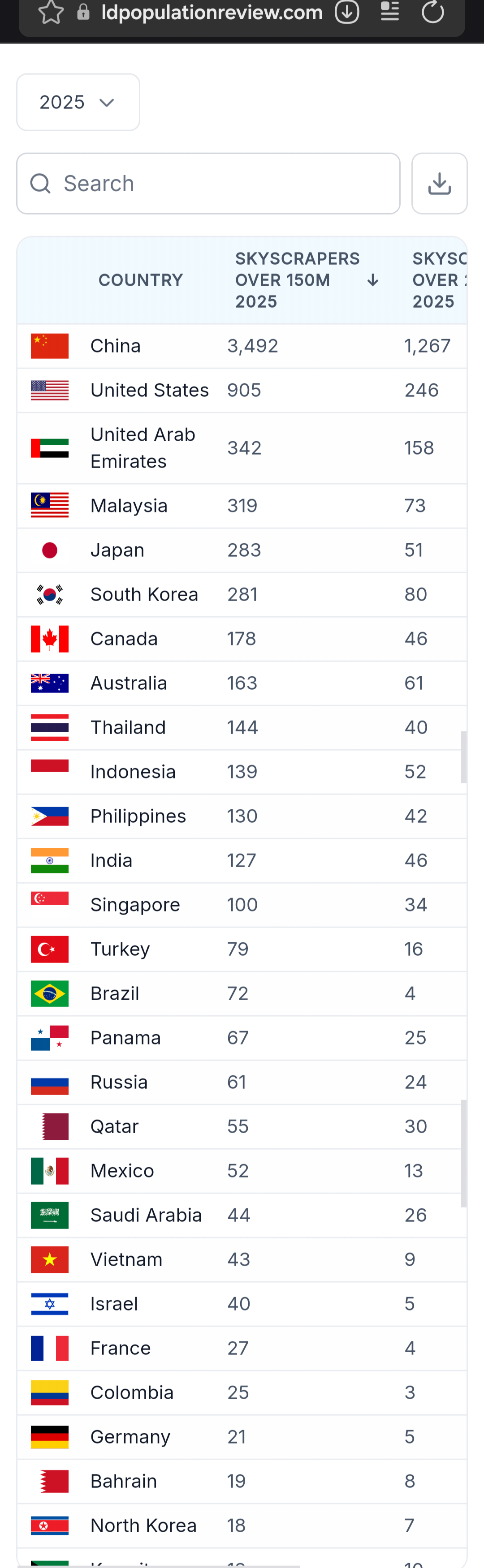Click the Country column header
The width and height of the screenshot is (484, 1568).
pyautogui.click(x=141, y=280)
